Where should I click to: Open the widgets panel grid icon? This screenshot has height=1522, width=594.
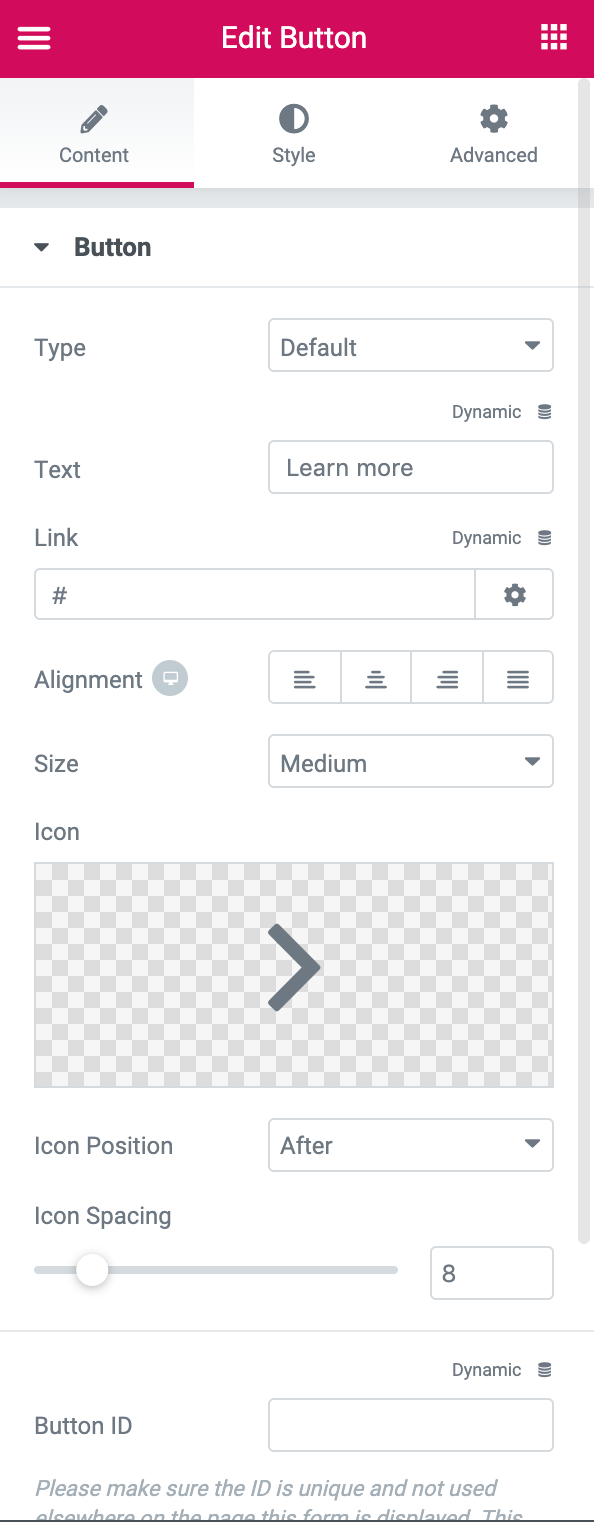[553, 37]
